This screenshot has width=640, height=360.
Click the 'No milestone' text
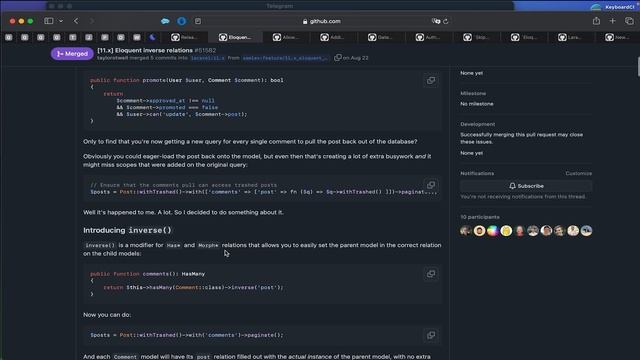point(477,104)
